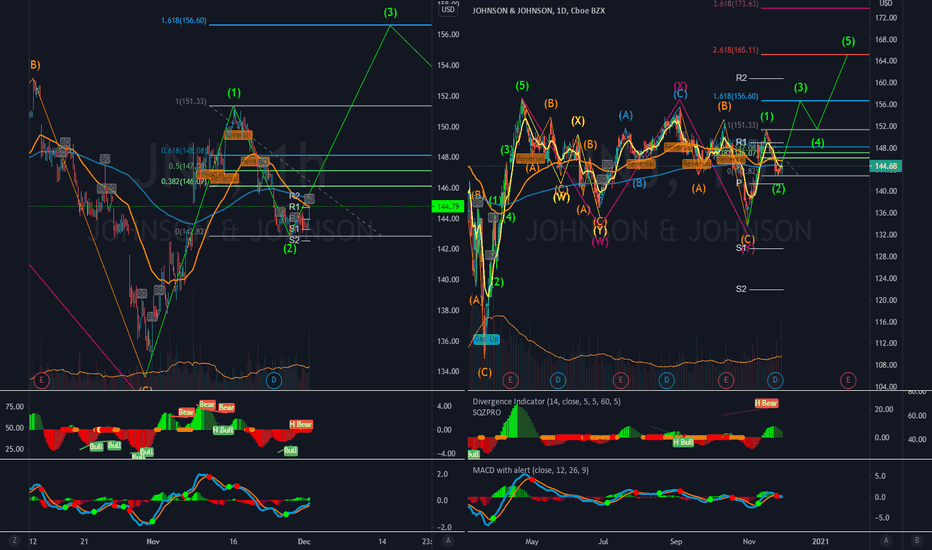The height and width of the screenshot is (550, 932).
Task: Select green wave (1) label on left chart
Action: point(234,93)
